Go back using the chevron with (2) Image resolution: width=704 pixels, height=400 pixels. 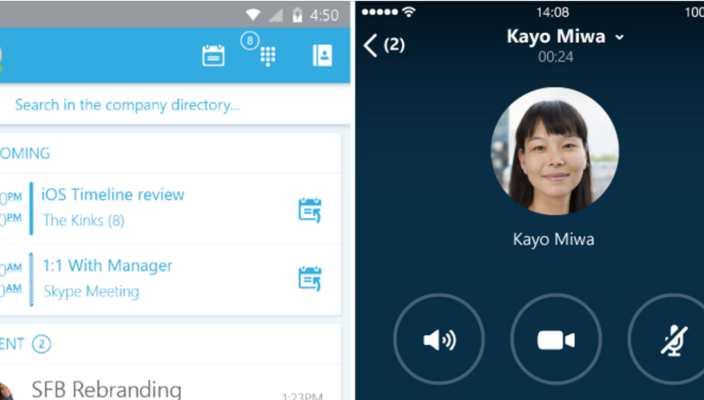point(384,45)
